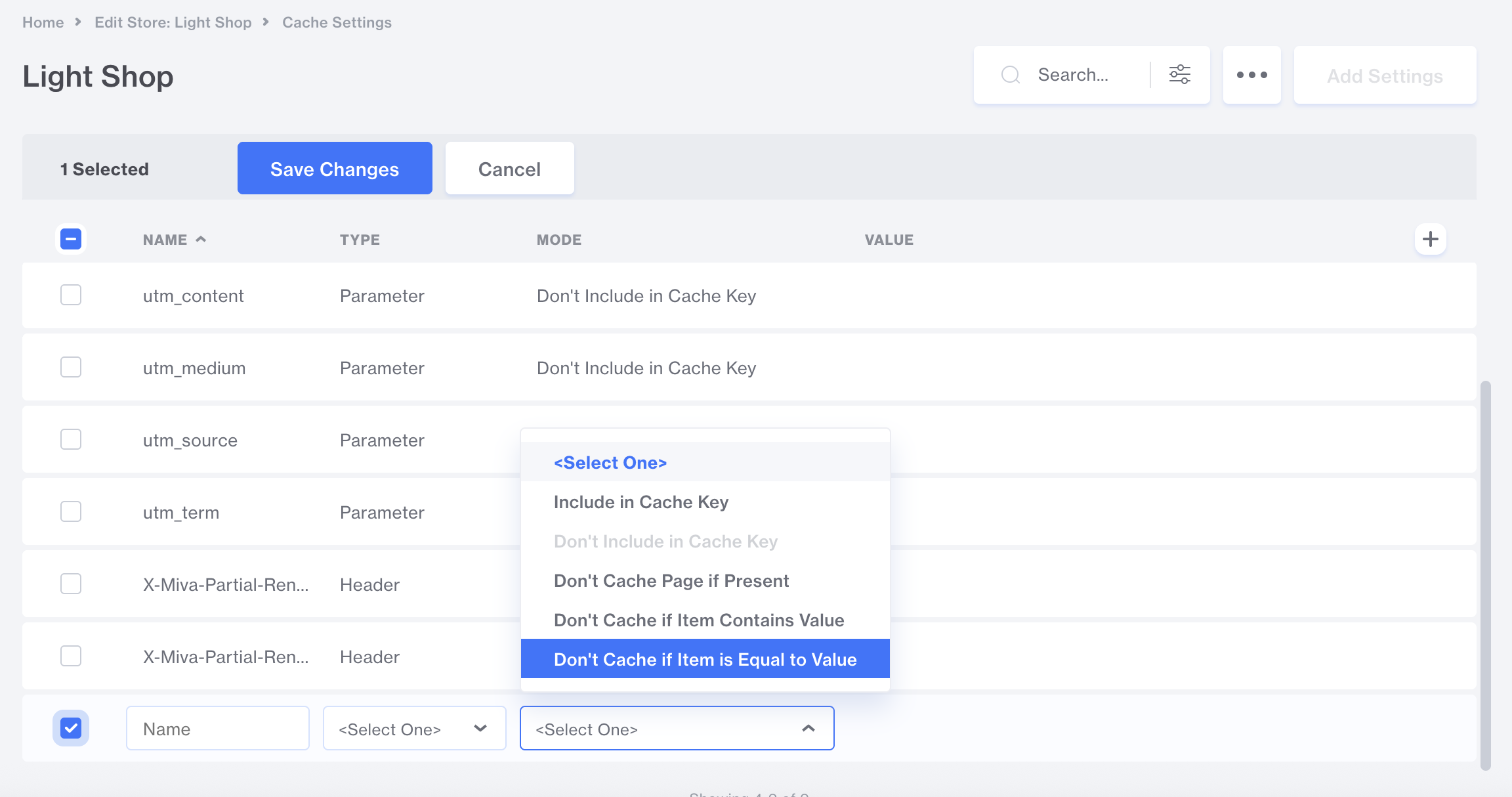Choose 'Don't Cache Page if Present' option

click(x=705, y=580)
